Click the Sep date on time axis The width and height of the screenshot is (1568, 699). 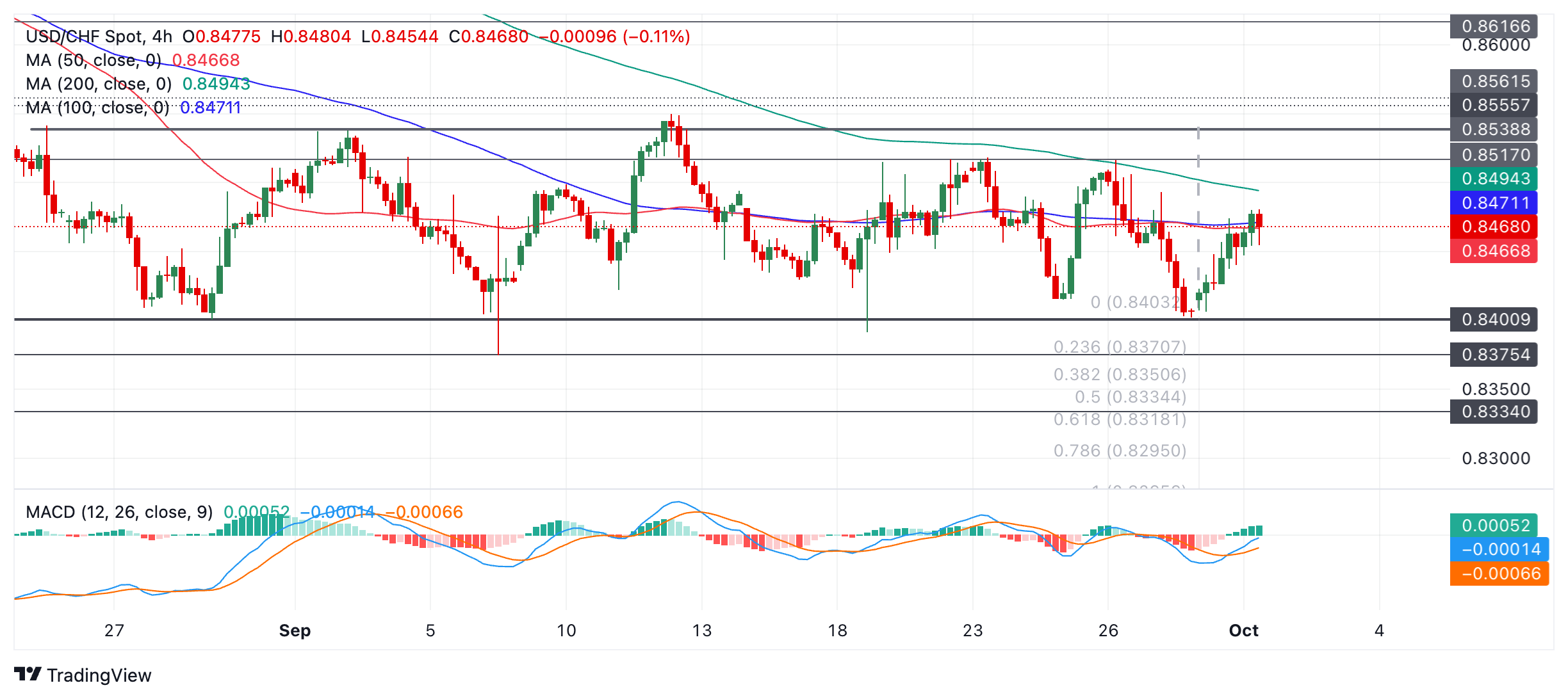(x=295, y=631)
